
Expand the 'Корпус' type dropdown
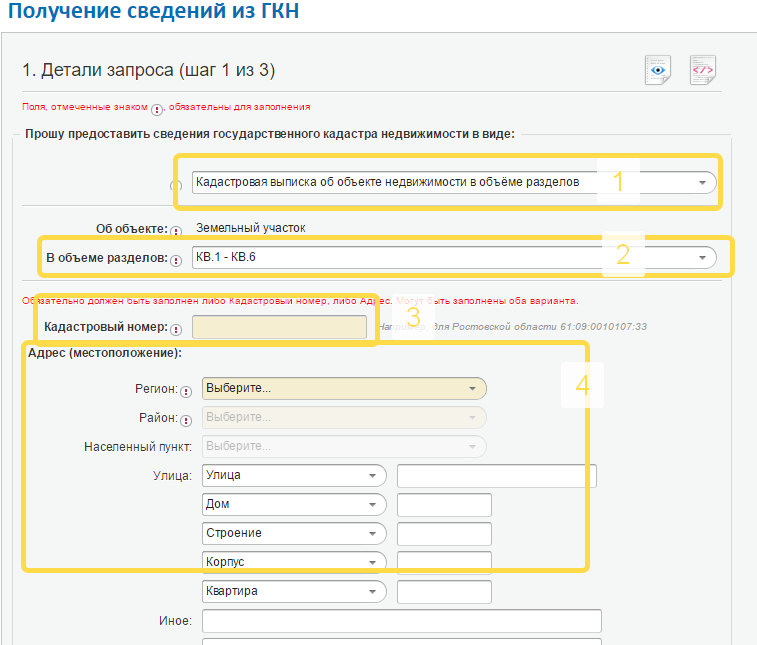[293, 562]
